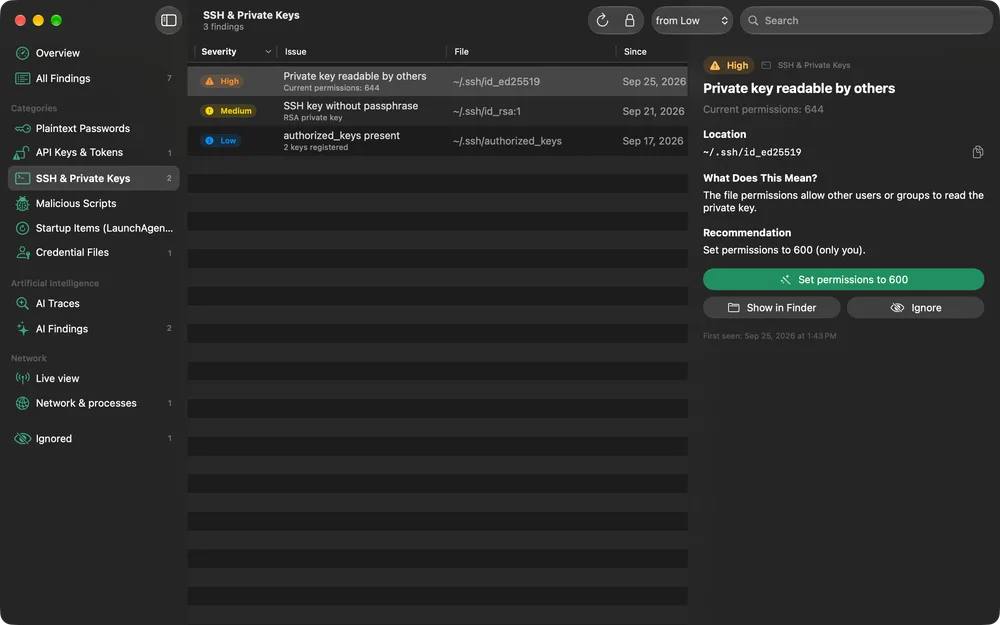
Task: Click the Network & processes globe icon
Action: click(22, 403)
